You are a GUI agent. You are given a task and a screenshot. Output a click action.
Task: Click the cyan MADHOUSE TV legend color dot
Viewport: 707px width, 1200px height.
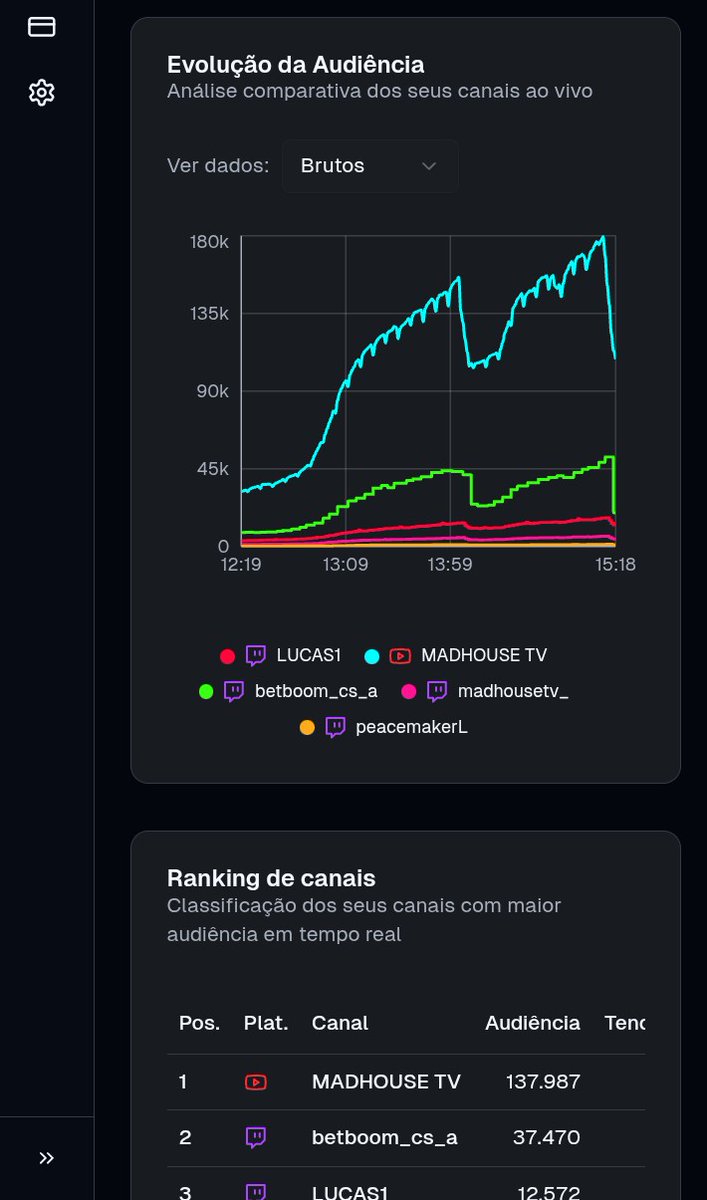point(372,656)
